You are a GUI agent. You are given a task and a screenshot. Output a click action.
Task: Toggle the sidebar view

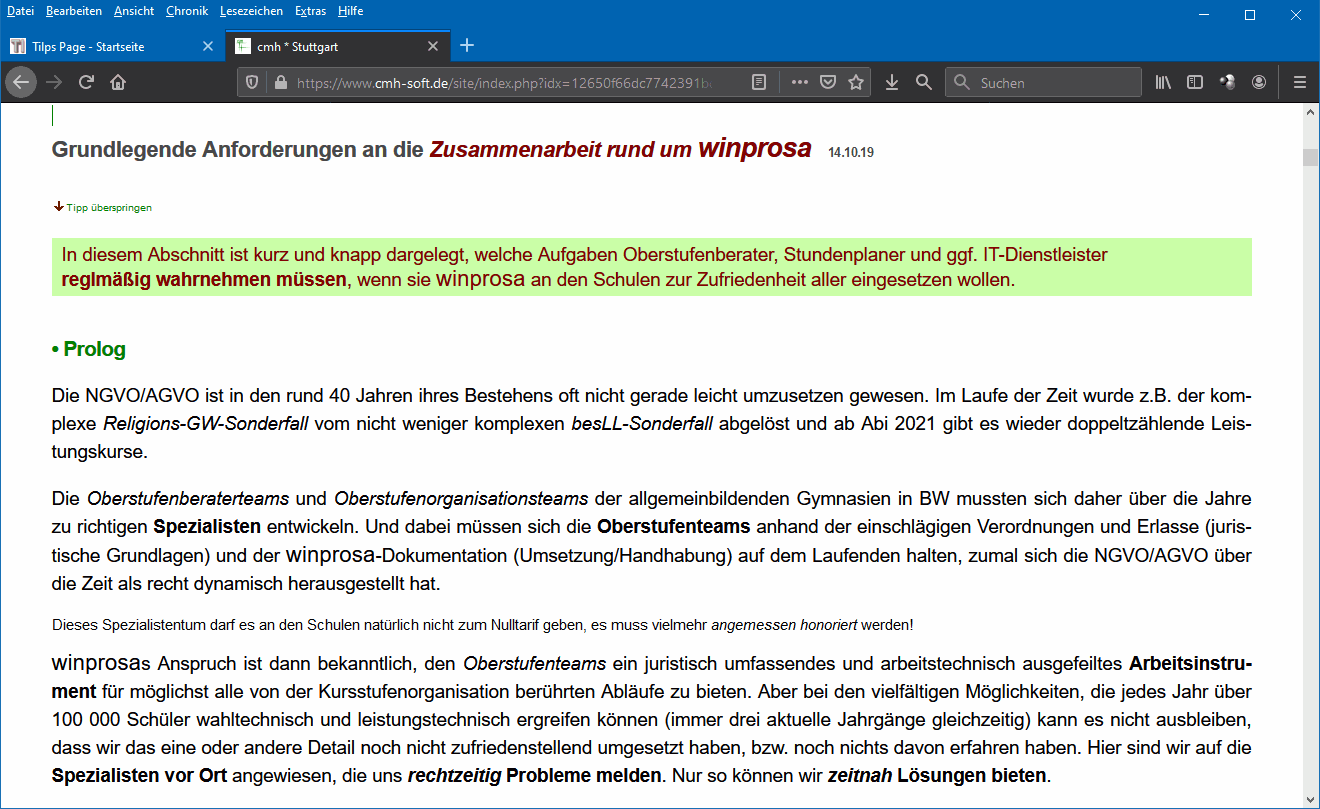[x=1194, y=82]
